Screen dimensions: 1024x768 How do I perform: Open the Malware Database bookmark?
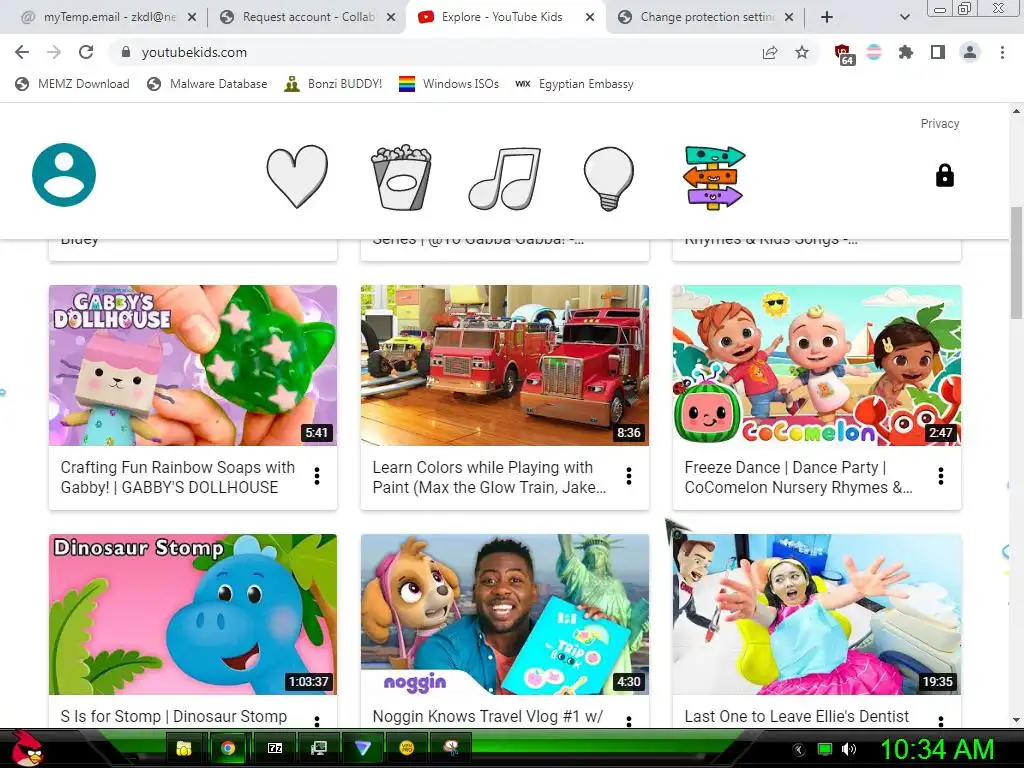tap(207, 84)
